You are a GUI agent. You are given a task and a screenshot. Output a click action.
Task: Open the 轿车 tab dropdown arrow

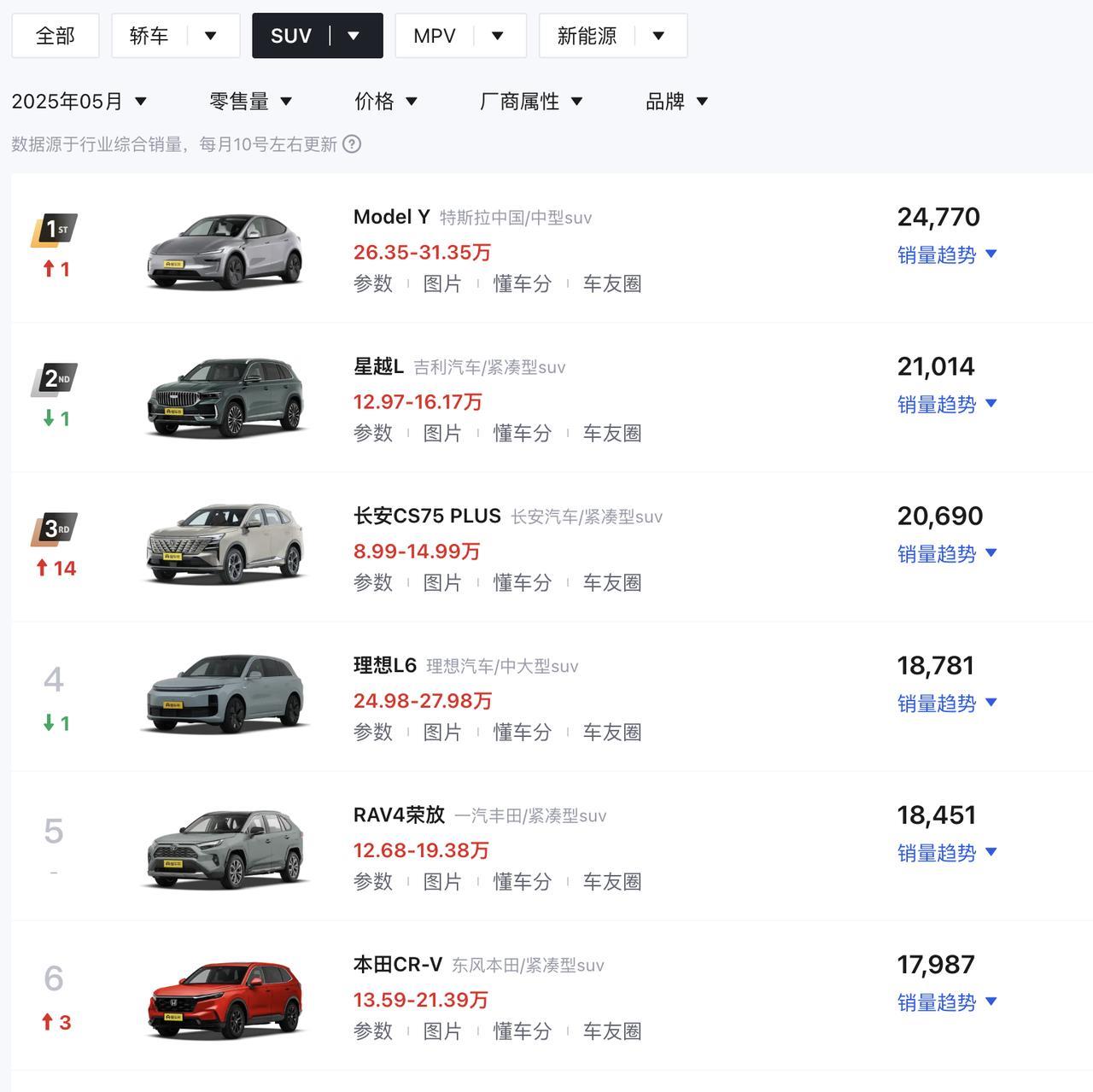(x=211, y=36)
